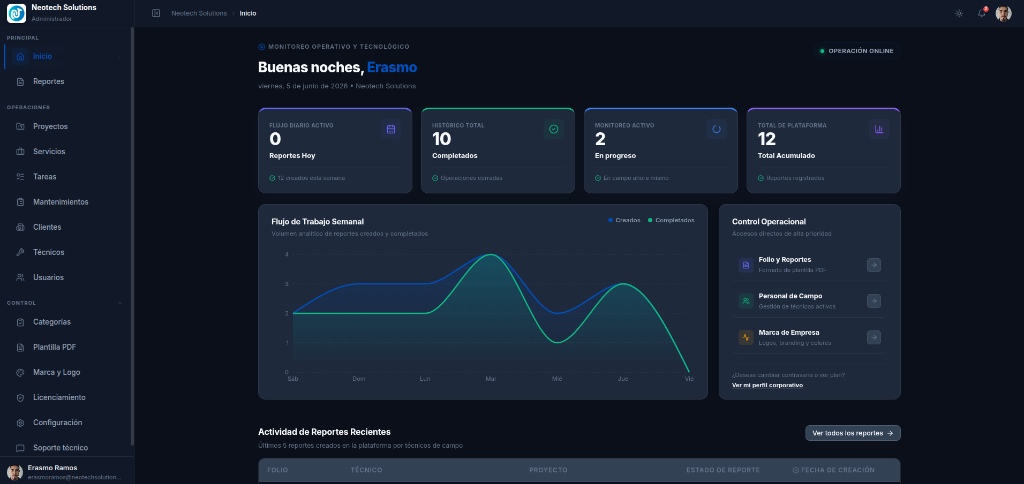Viewport: 1024px width, 484px height.
Task: Click the Ver todos los reportes button
Action: click(853, 433)
